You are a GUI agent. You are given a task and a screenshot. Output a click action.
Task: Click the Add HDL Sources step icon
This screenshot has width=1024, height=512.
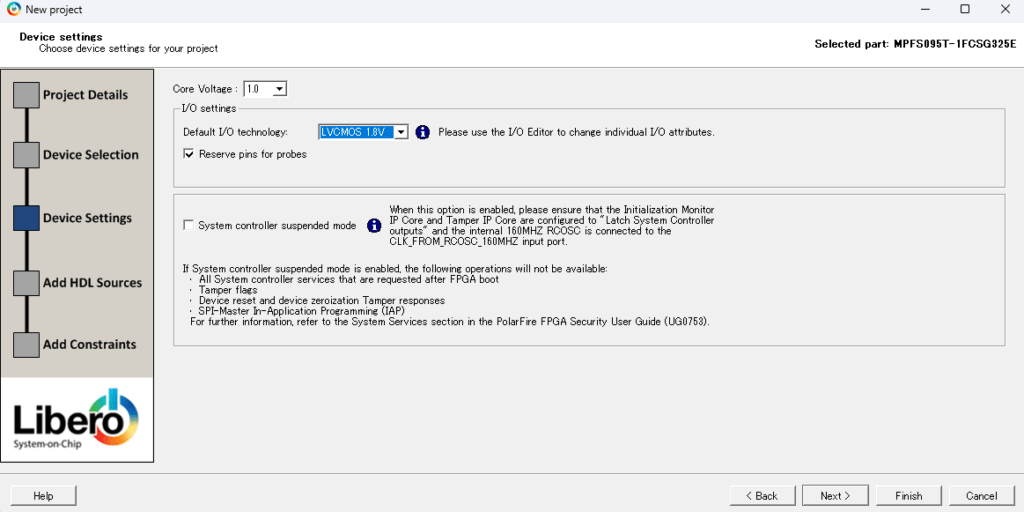[x=26, y=283]
